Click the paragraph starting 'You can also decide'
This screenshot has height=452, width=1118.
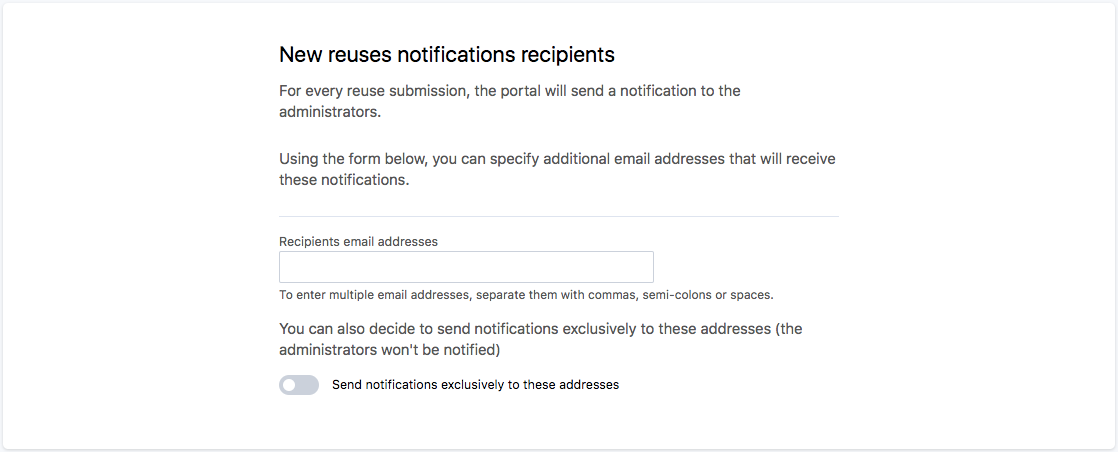(x=540, y=329)
